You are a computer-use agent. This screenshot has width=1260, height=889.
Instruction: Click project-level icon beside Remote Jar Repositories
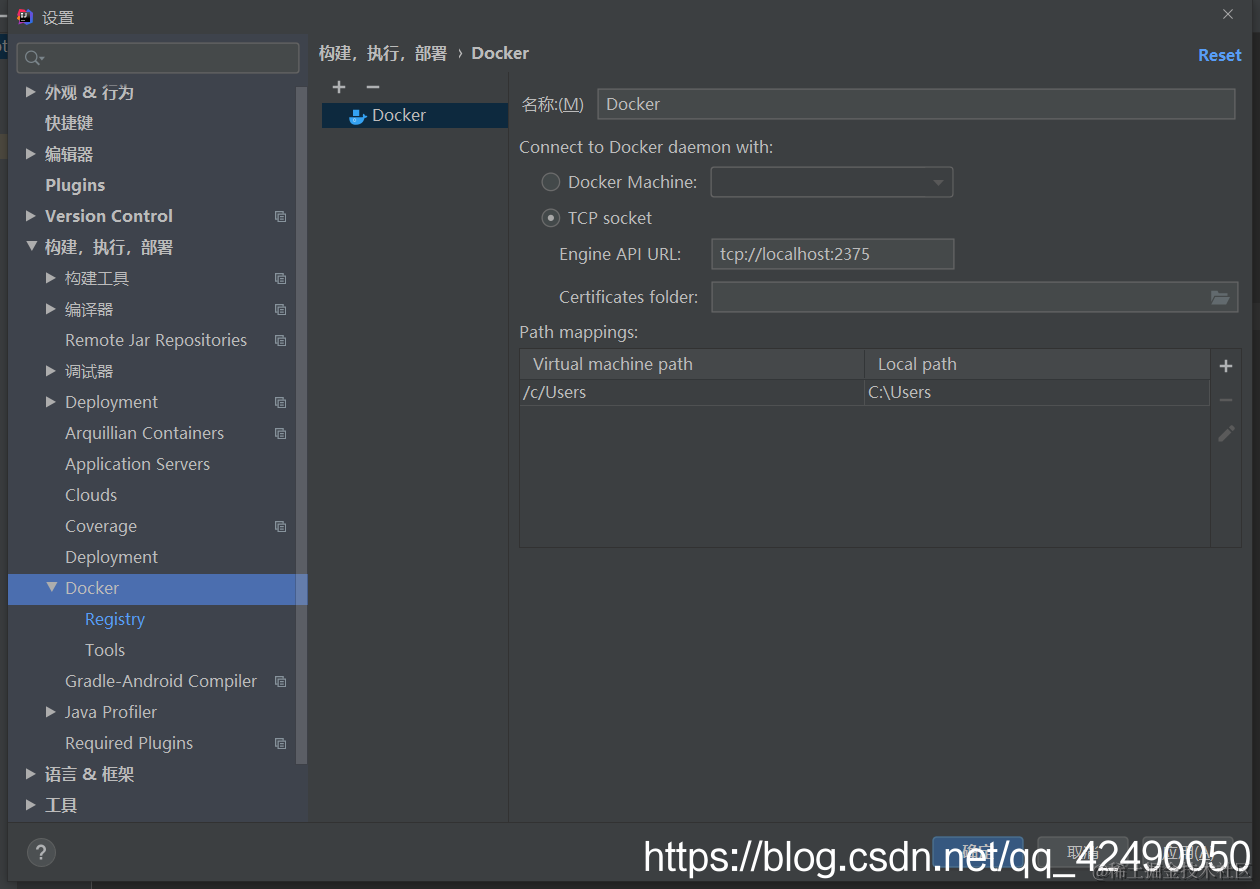pyautogui.click(x=280, y=340)
